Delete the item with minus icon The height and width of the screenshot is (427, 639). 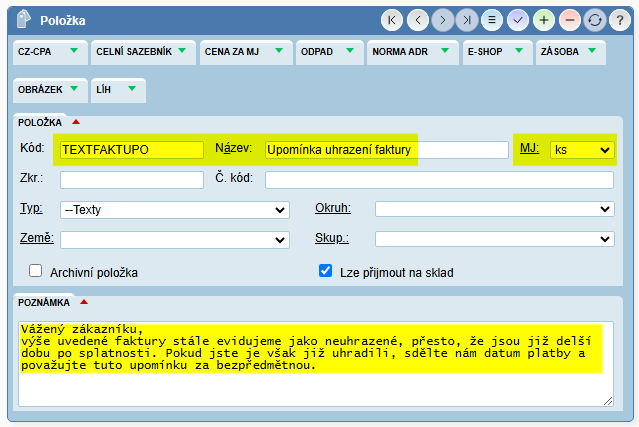tap(569, 19)
